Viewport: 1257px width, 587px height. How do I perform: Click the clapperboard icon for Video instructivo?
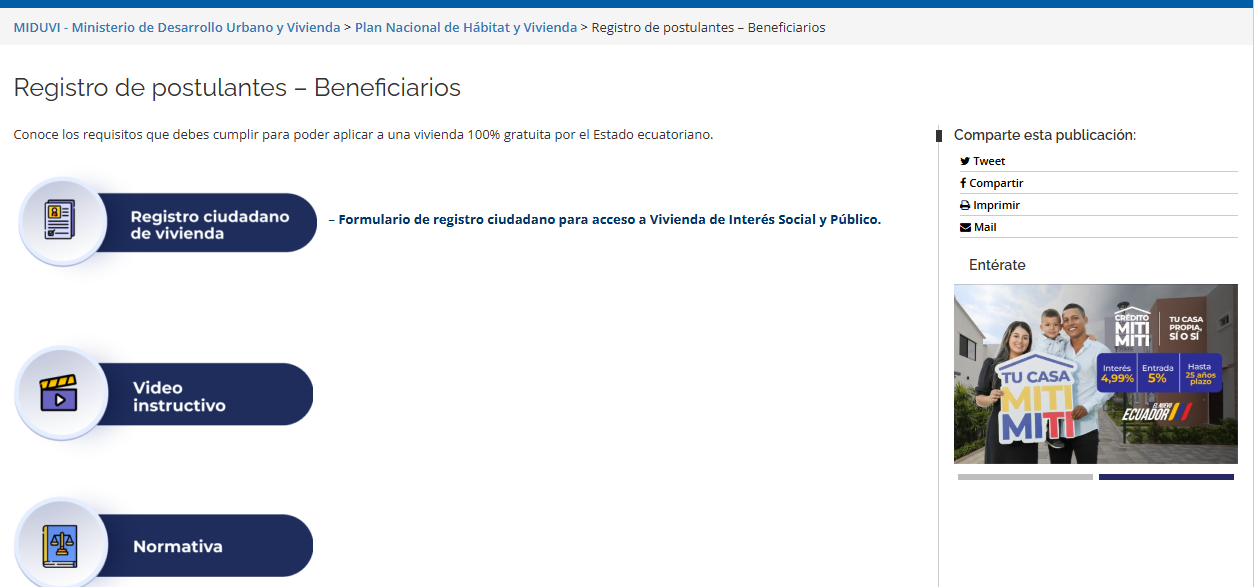click(59, 394)
